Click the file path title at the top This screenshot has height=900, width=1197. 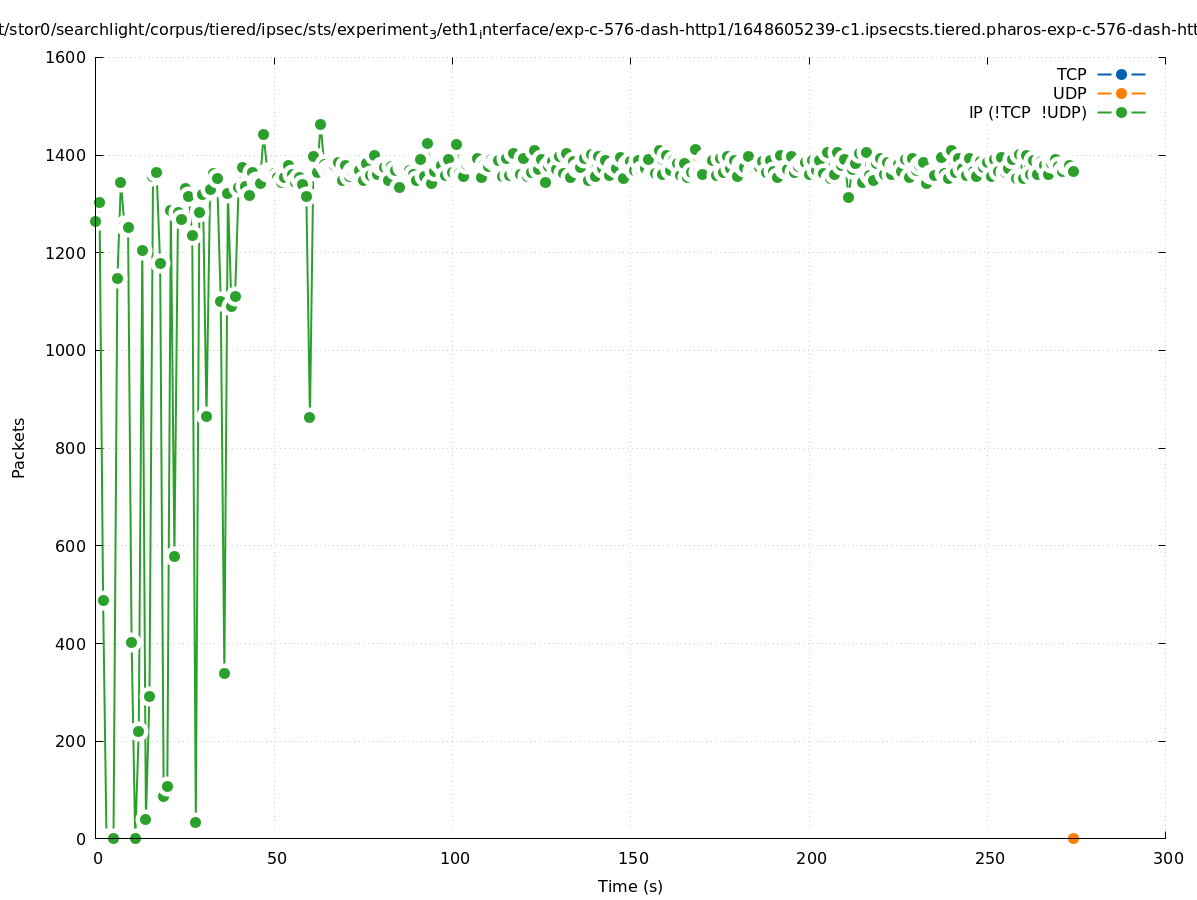[x=598, y=30]
